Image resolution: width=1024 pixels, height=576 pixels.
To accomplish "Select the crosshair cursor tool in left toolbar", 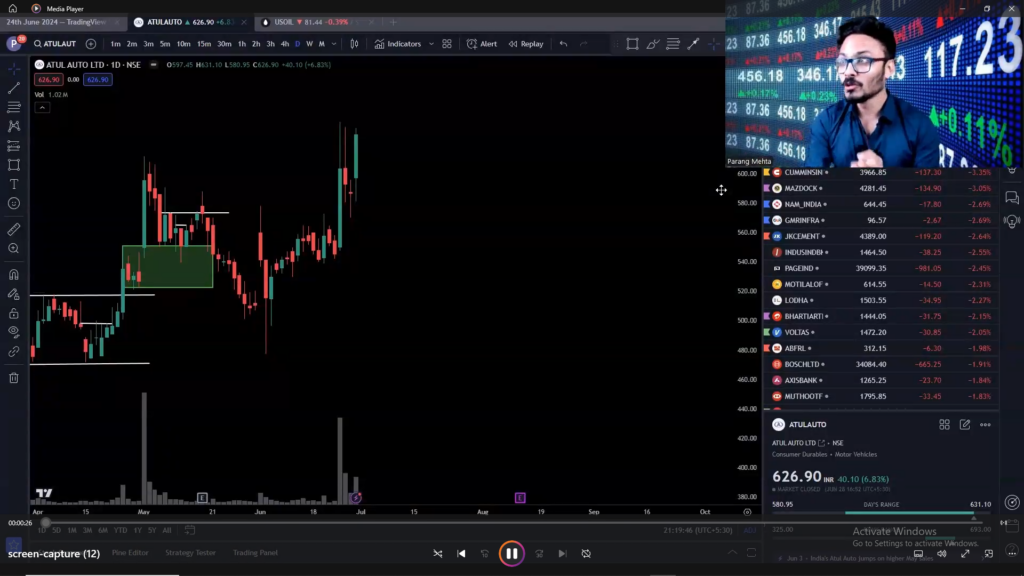I will tap(14, 69).
